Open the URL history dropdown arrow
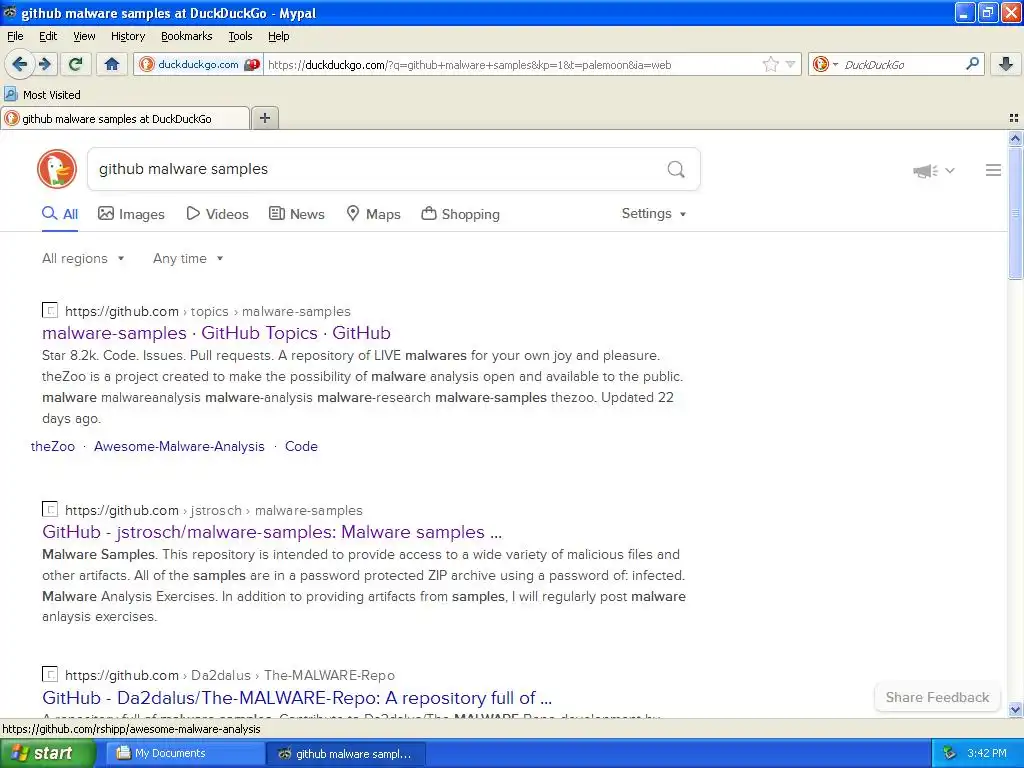The width and height of the screenshot is (1024, 768). coord(790,64)
